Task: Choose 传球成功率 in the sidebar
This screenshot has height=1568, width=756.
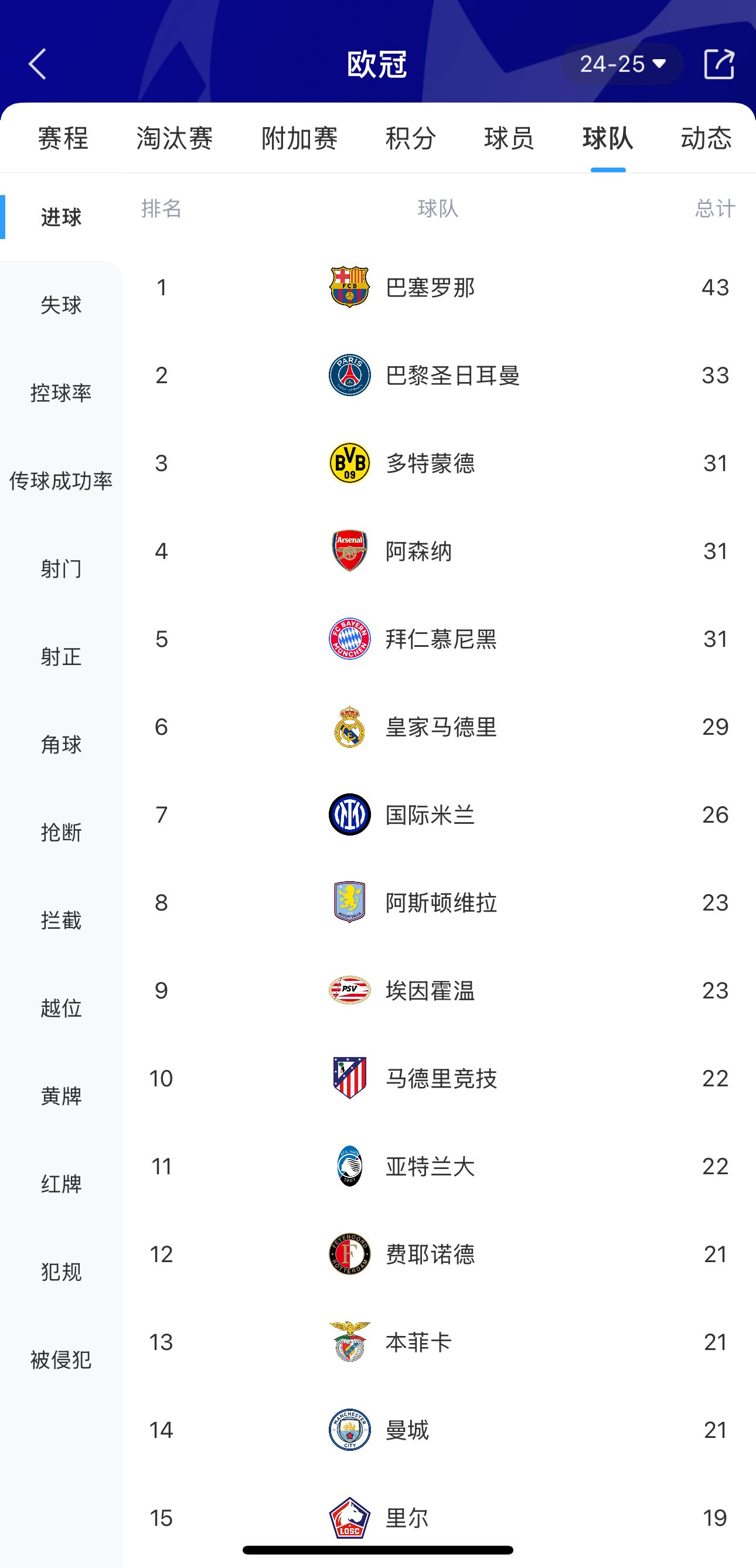Action: pyautogui.click(x=61, y=481)
